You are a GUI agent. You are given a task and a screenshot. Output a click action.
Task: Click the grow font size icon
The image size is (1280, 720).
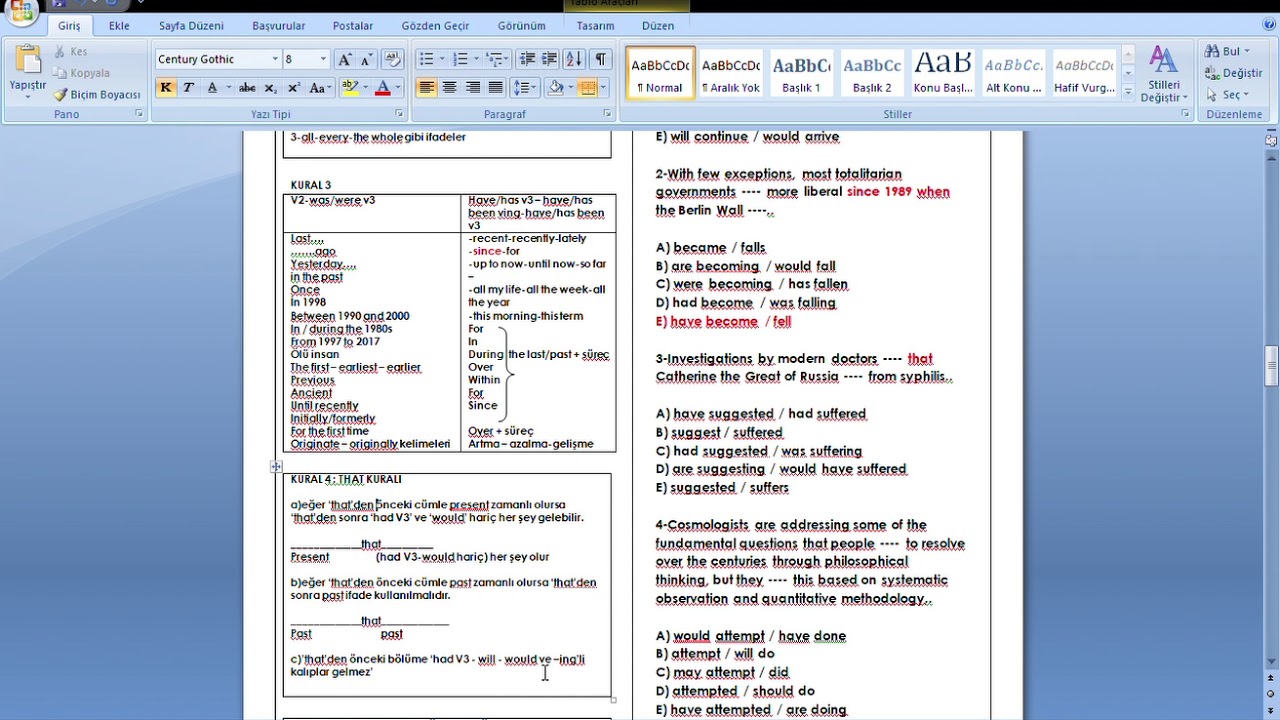[344, 60]
